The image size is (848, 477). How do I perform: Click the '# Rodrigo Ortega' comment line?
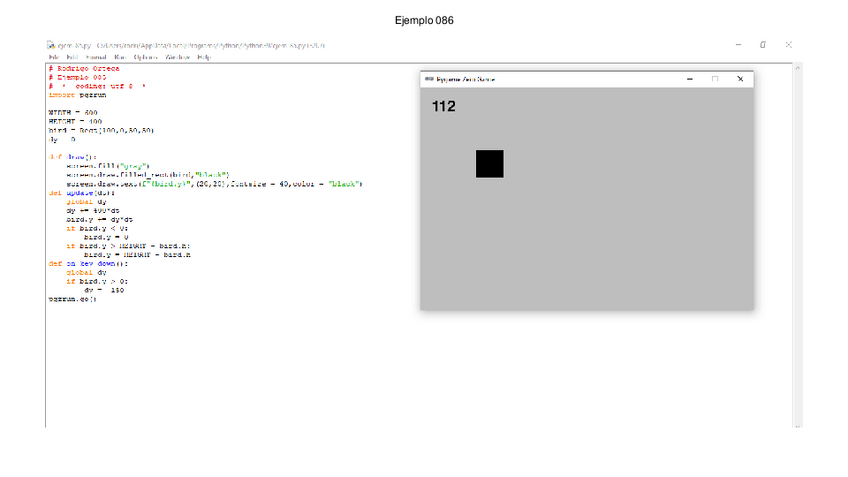tap(84, 69)
